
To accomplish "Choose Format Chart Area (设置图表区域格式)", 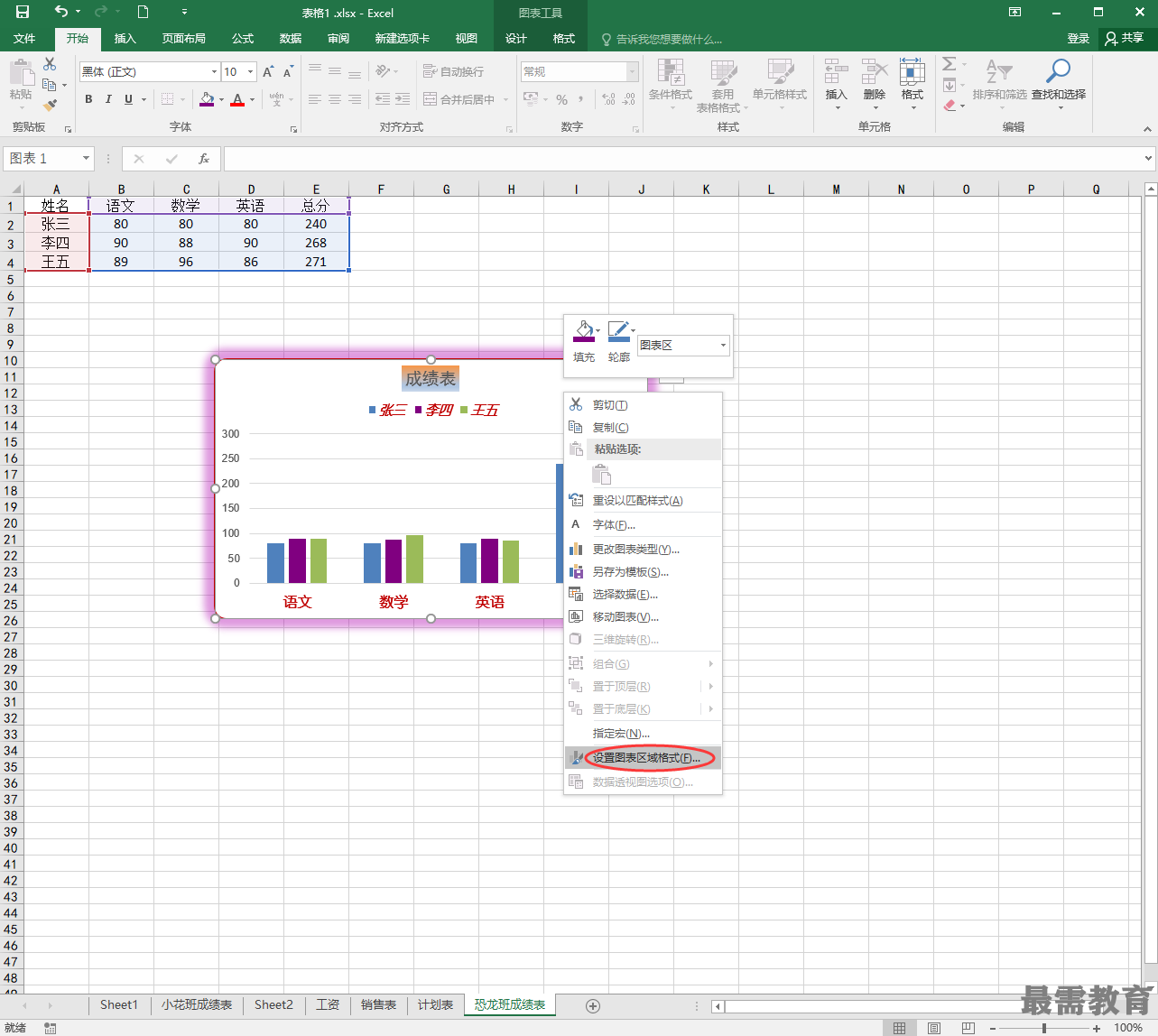I will click(x=643, y=758).
